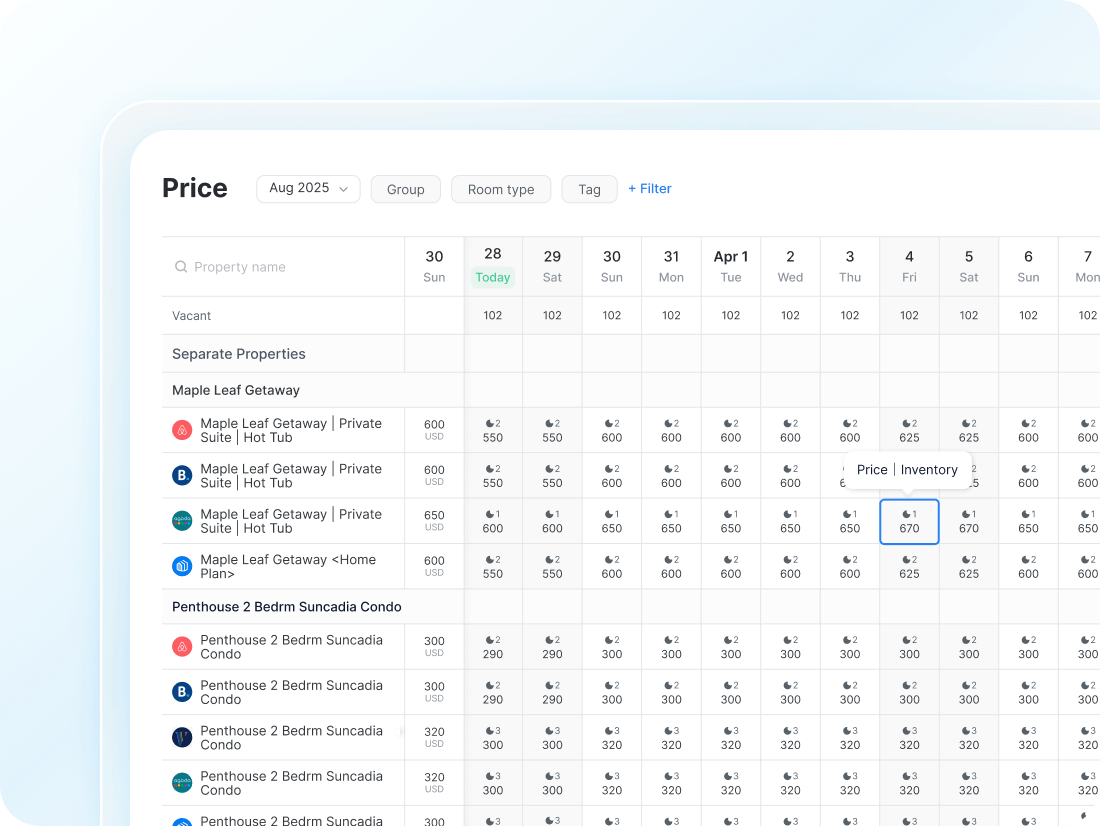The image size is (1100, 826).
Task: Select the highlighted 670 price cell
Action: pyautogui.click(x=909, y=521)
